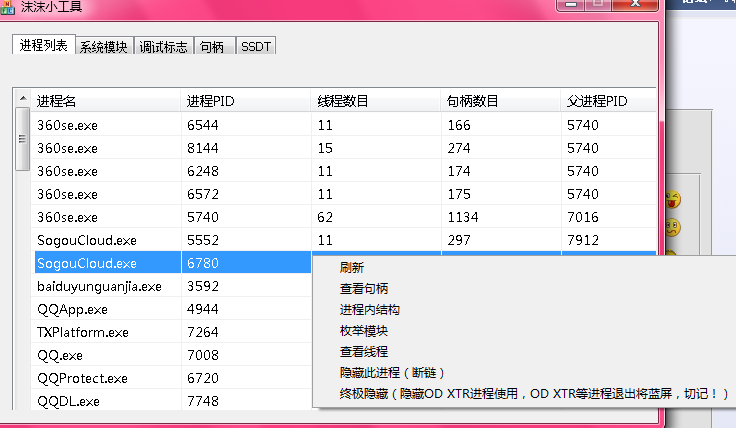Select SogouCloud.exe row with PID 5552
This screenshot has width=736, height=428.
point(343,240)
